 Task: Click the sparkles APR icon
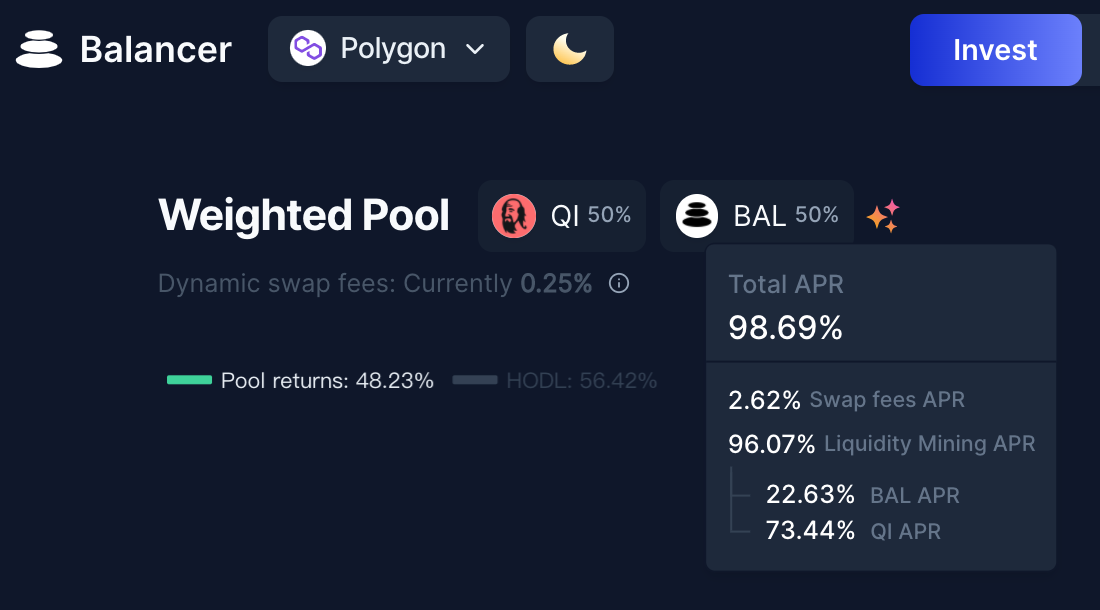tap(883, 216)
